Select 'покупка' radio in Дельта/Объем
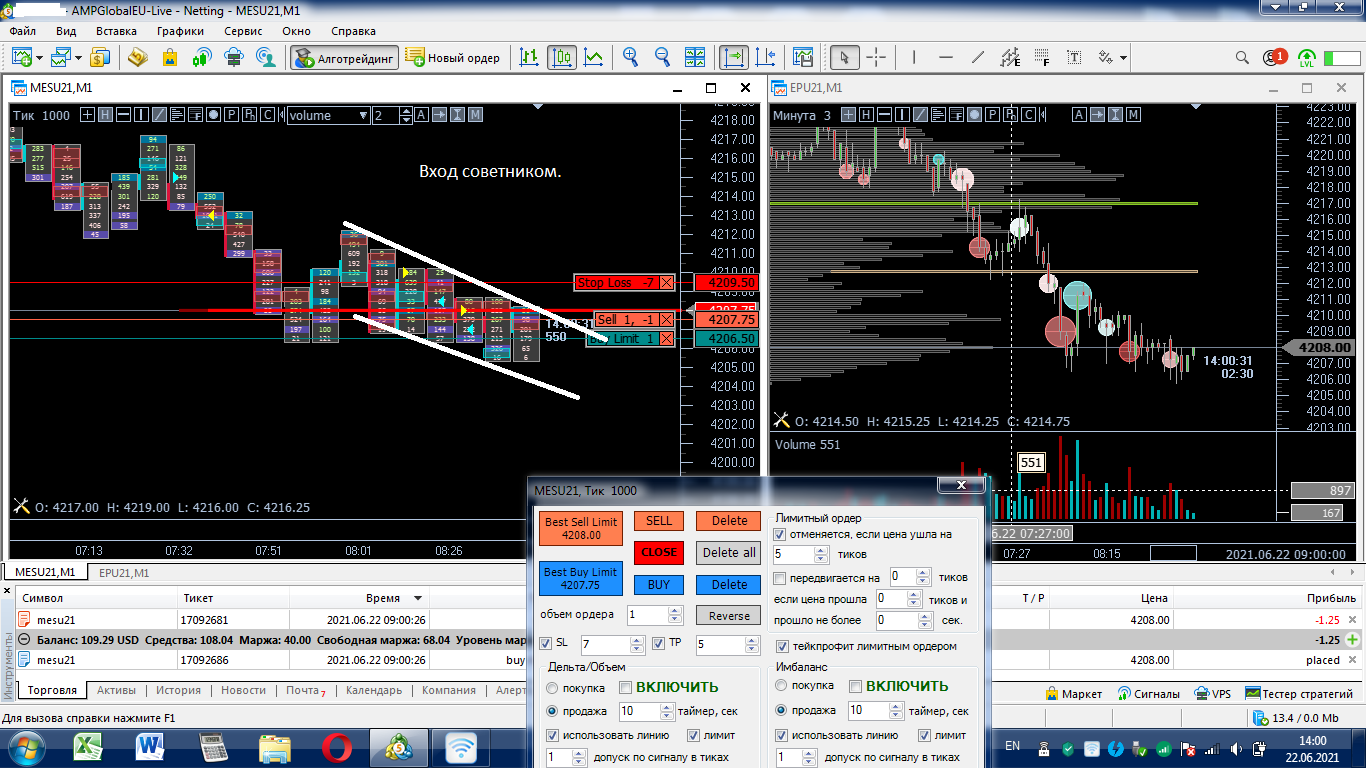The width and height of the screenshot is (1366, 768). (x=552, y=687)
